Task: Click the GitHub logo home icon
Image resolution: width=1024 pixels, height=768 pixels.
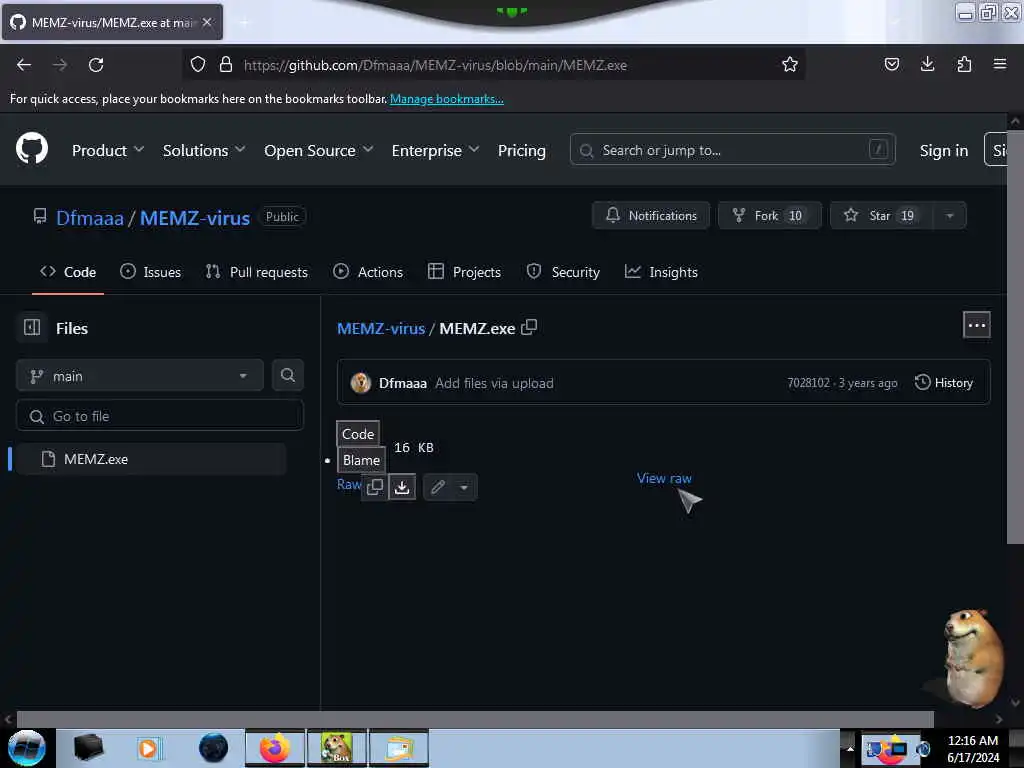Action: 31,149
